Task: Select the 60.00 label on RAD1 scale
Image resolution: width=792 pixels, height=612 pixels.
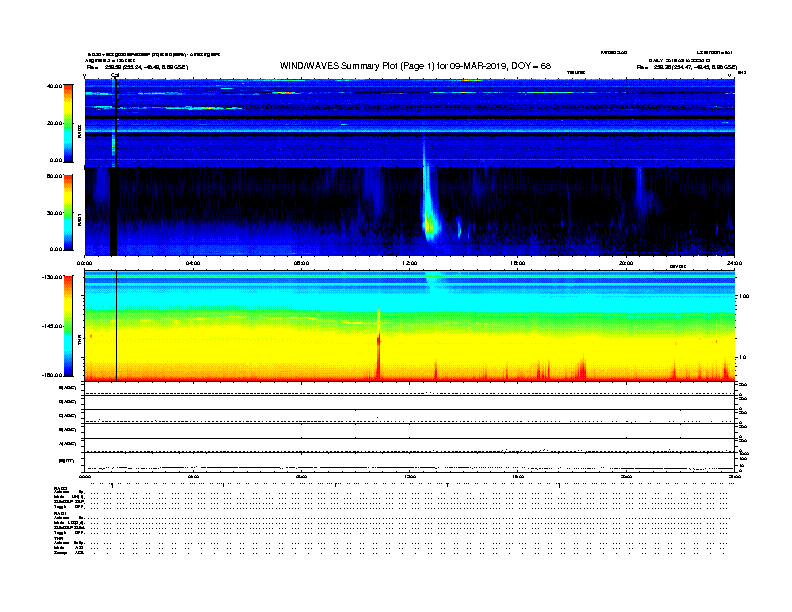Action: tap(54, 176)
